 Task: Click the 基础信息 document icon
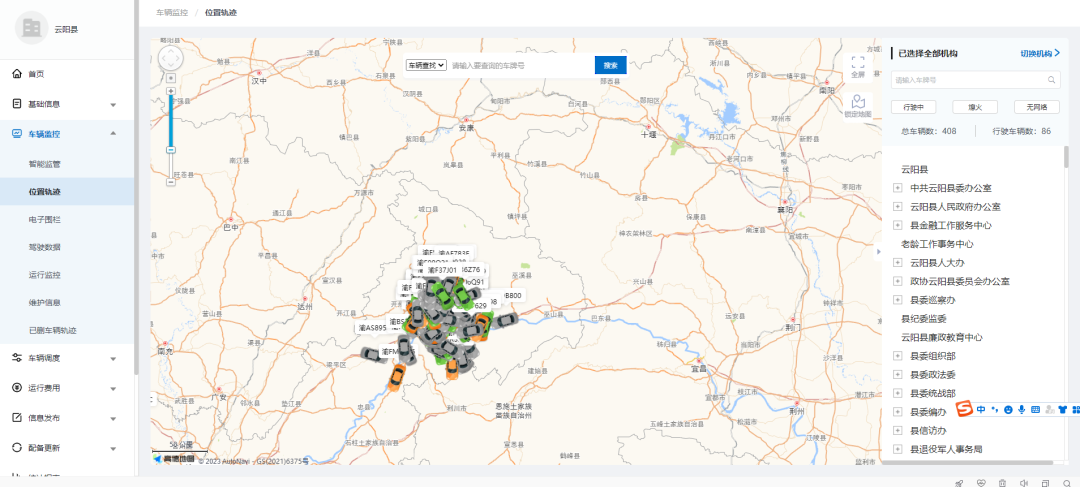tap(17, 104)
